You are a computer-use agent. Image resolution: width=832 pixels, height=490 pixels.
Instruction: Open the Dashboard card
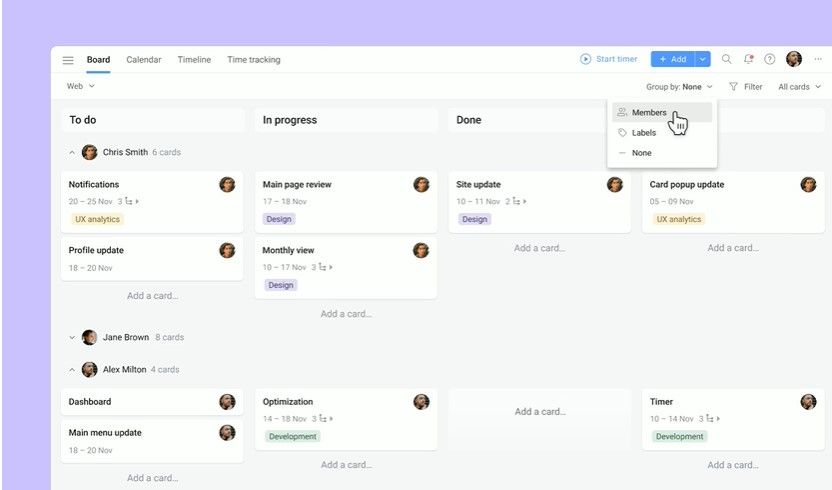coord(152,402)
